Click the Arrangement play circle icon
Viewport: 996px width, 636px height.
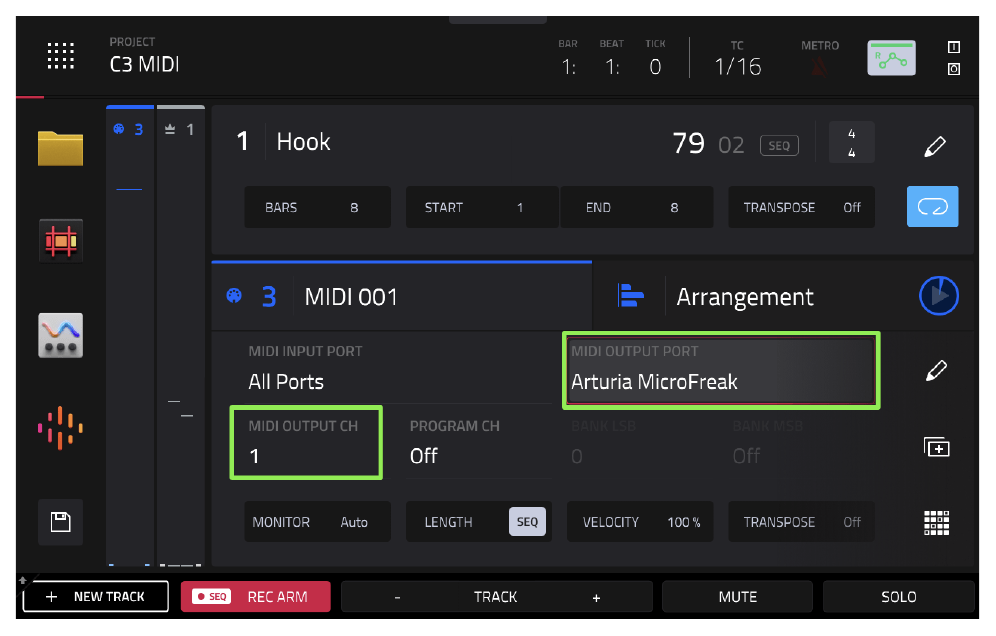(x=939, y=295)
